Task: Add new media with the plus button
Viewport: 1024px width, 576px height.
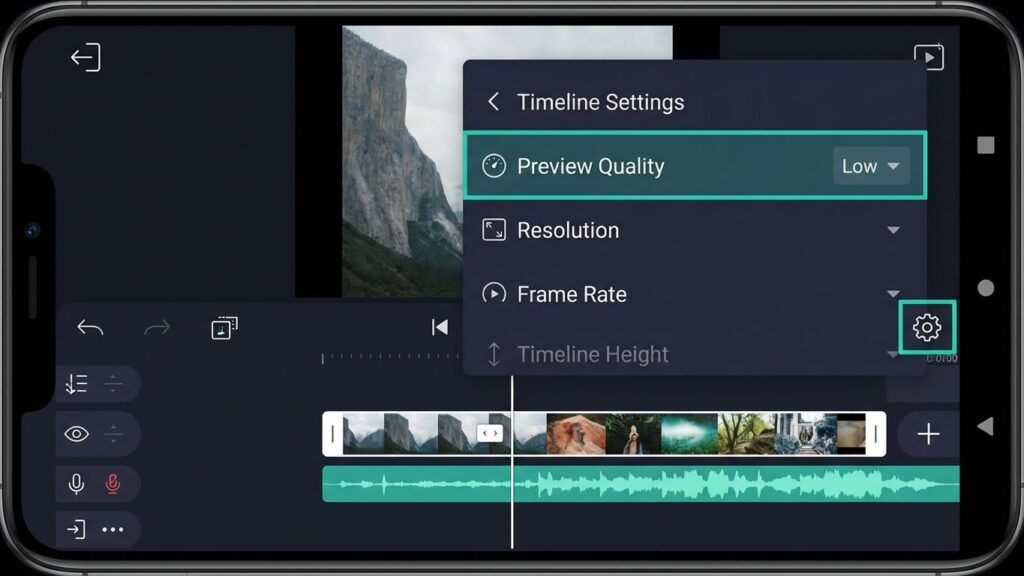Action: (928, 434)
